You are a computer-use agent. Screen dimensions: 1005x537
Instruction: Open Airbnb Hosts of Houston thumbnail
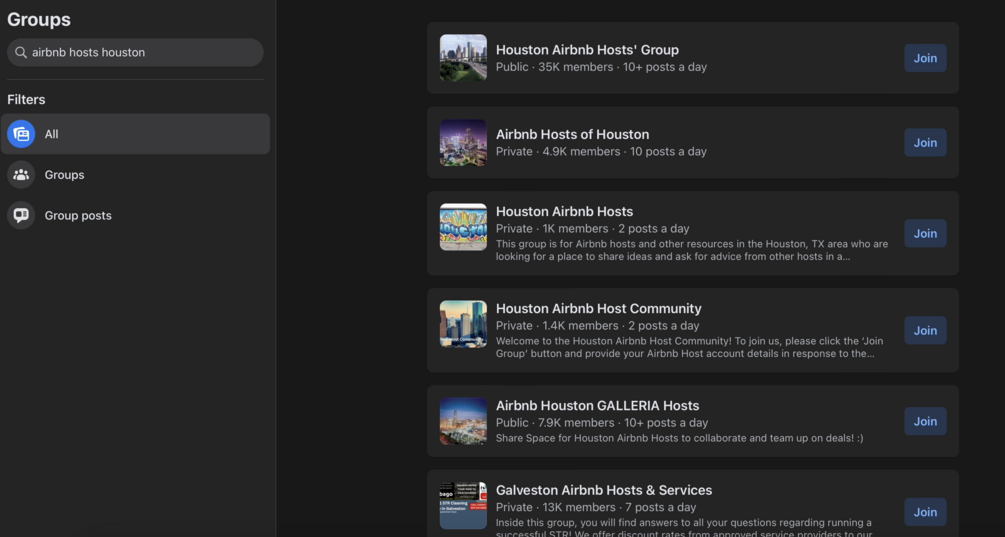(x=463, y=142)
